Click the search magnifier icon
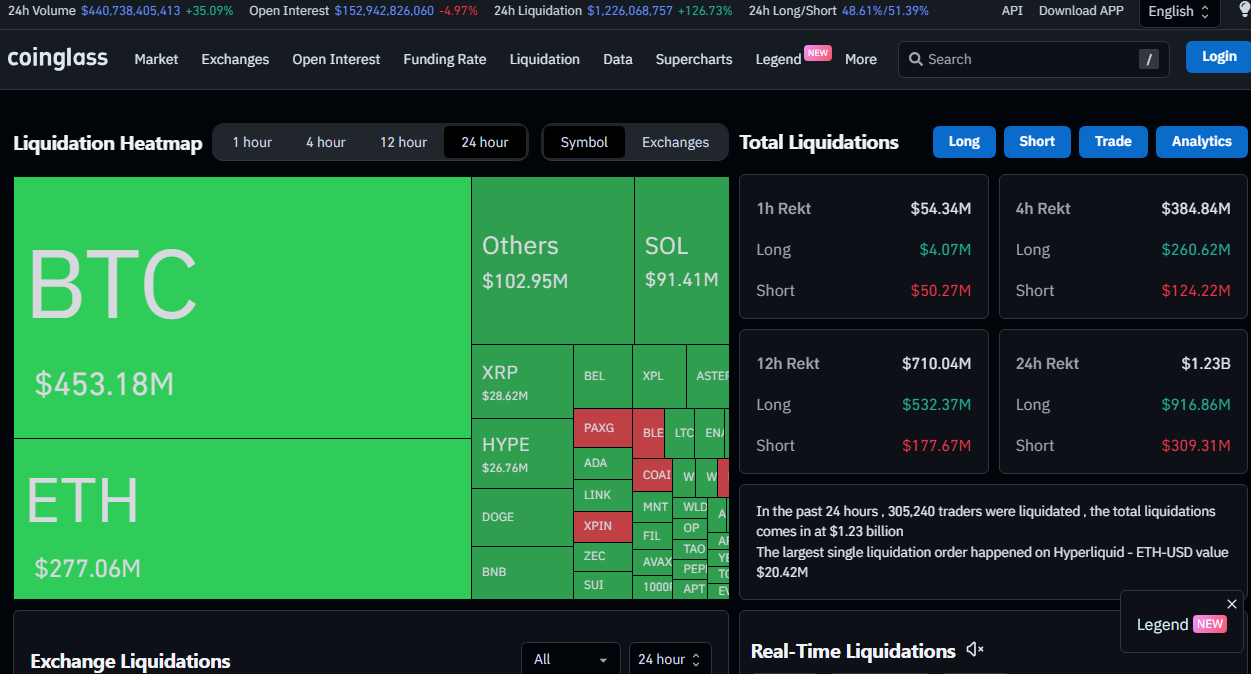The image size is (1251, 674). (x=915, y=59)
